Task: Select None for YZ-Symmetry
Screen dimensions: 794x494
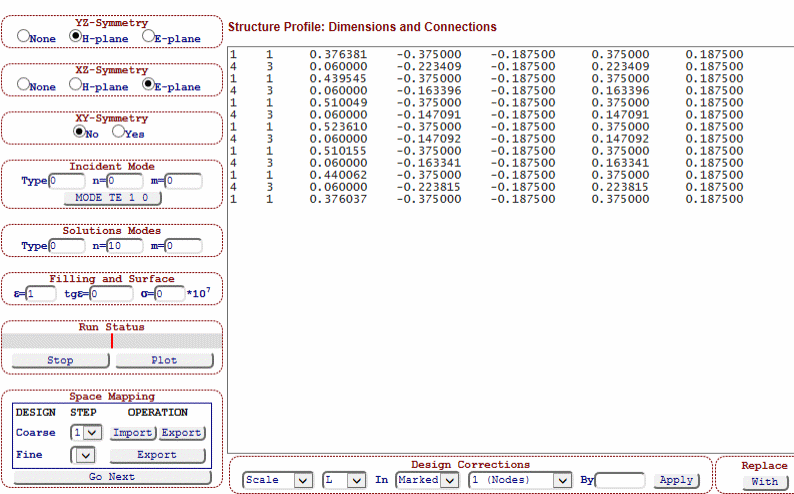Action: [23, 36]
